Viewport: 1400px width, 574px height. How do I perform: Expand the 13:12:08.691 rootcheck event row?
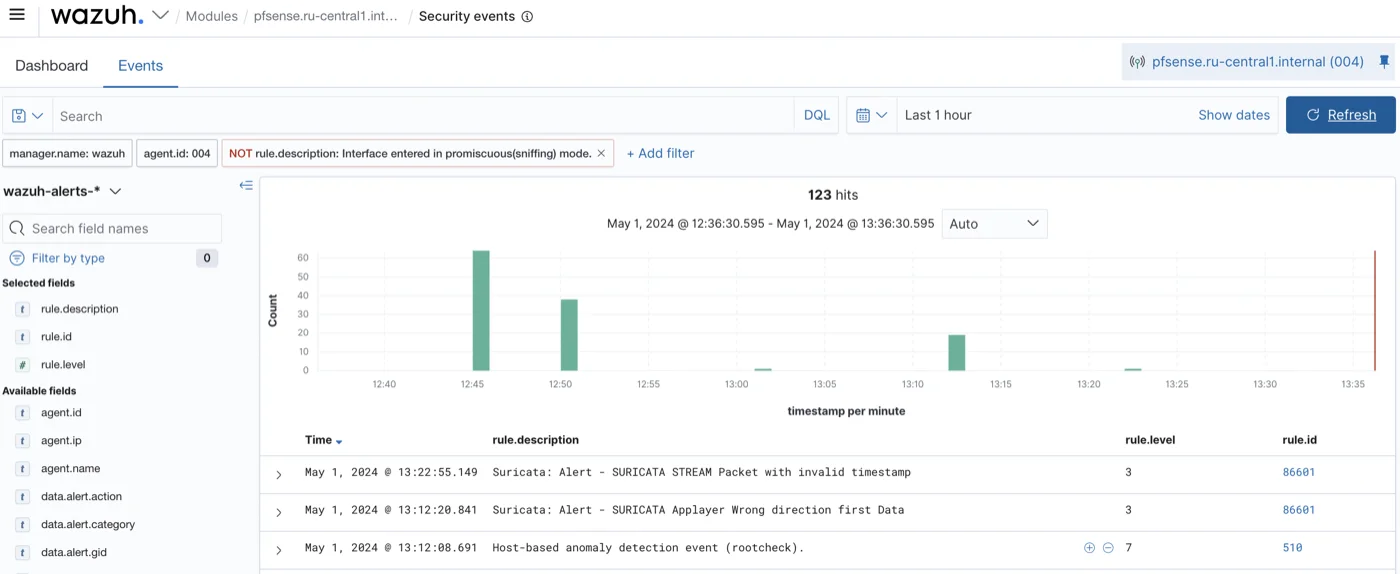tap(279, 550)
